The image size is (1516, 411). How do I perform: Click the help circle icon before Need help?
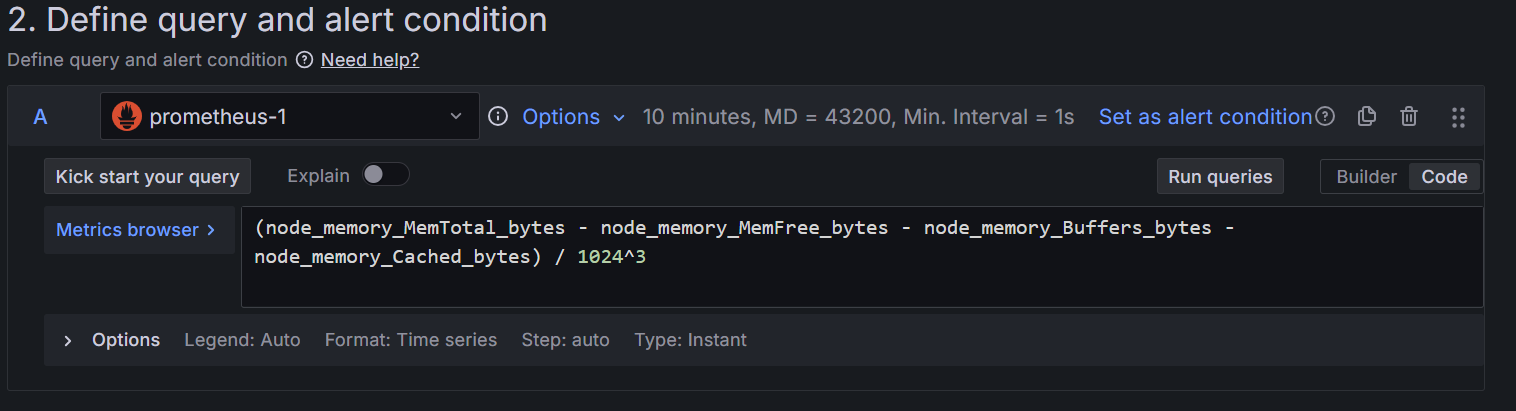point(304,60)
